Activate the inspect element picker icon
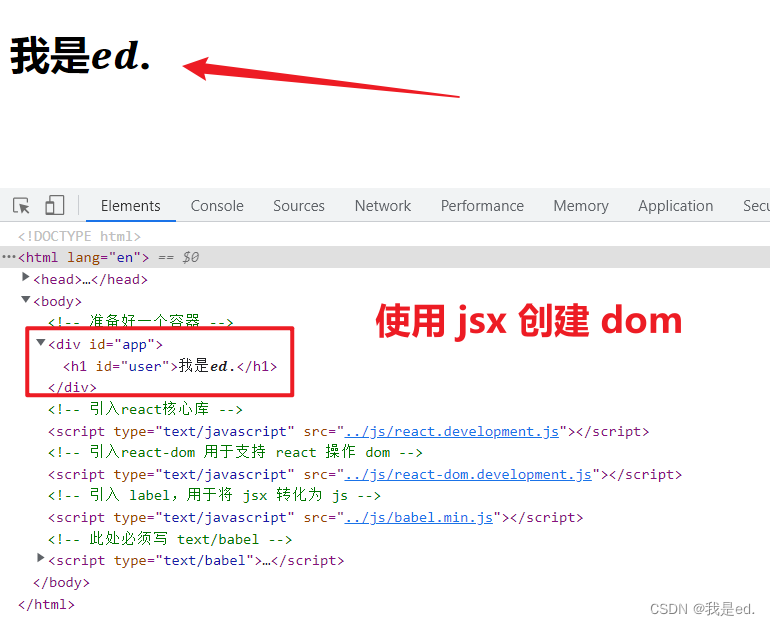The height and width of the screenshot is (626, 770). 22,205
